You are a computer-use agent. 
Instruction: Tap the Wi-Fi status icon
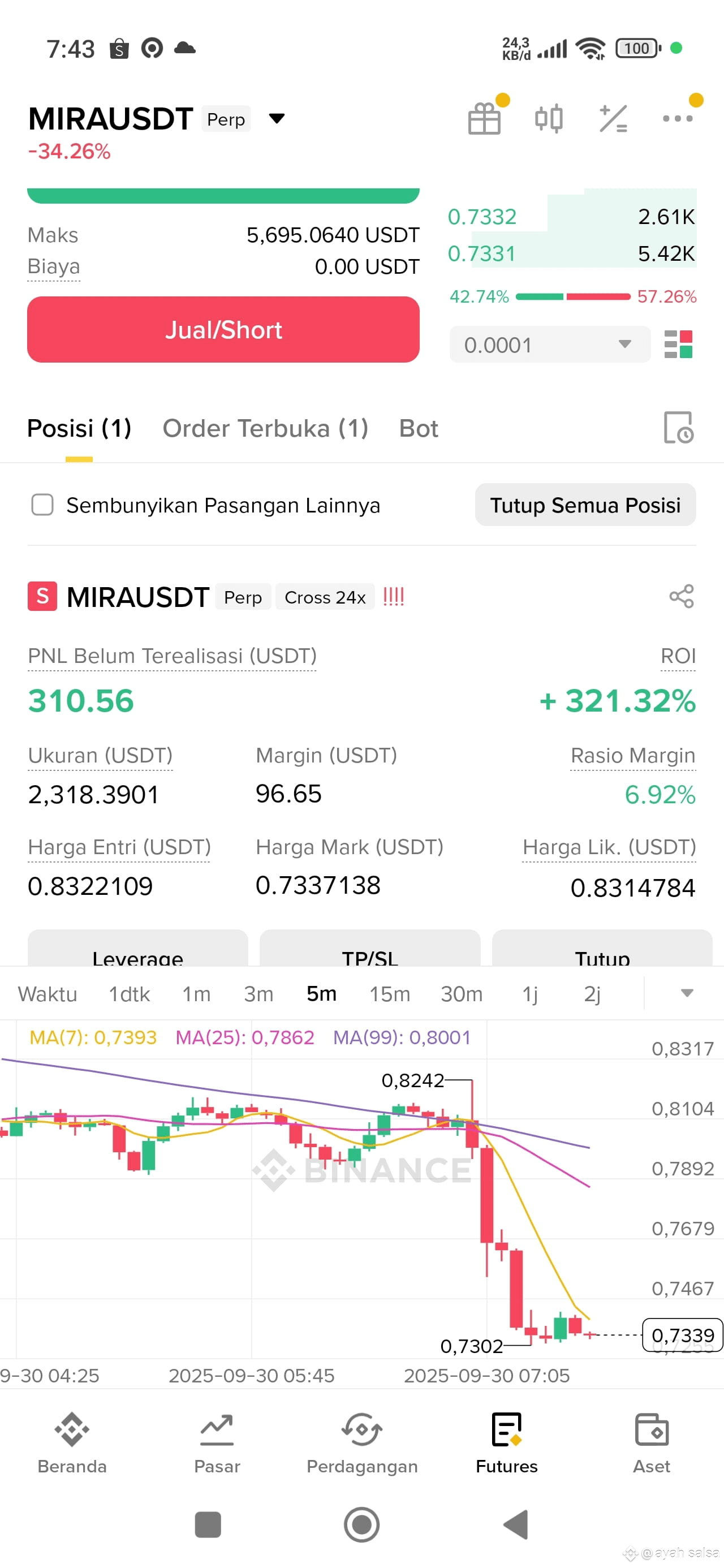point(591,48)
